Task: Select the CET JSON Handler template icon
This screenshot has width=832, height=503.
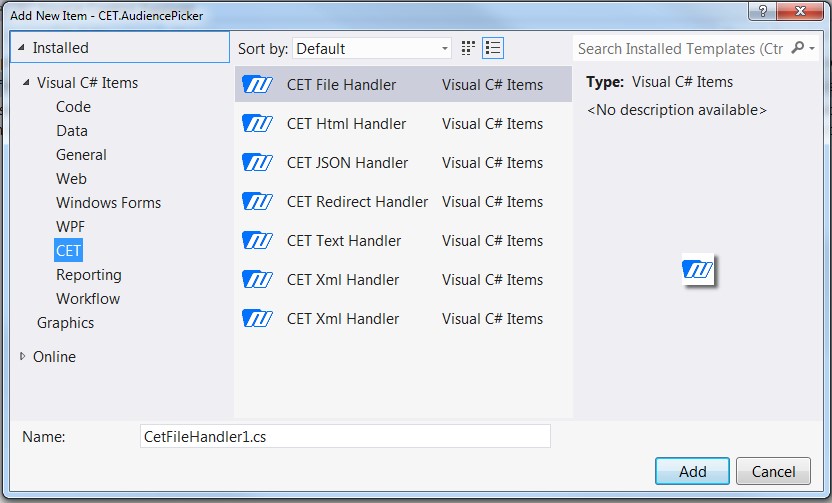Action: click(257, 162)
